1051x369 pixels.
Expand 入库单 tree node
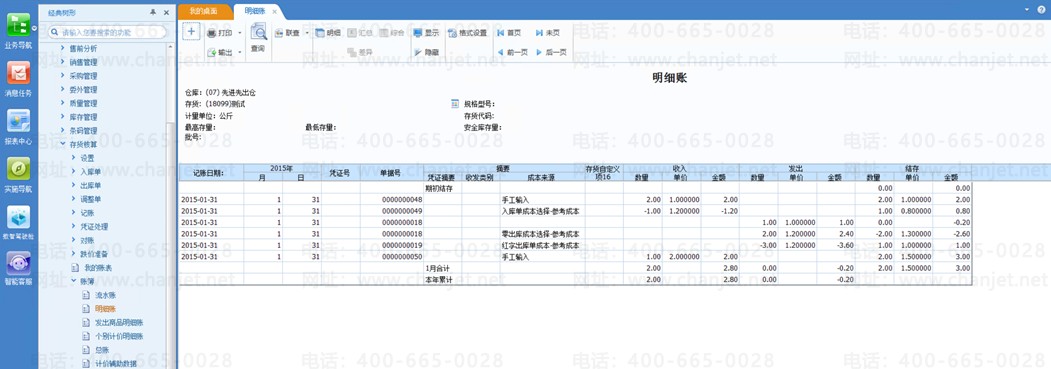tap(74, 171)
